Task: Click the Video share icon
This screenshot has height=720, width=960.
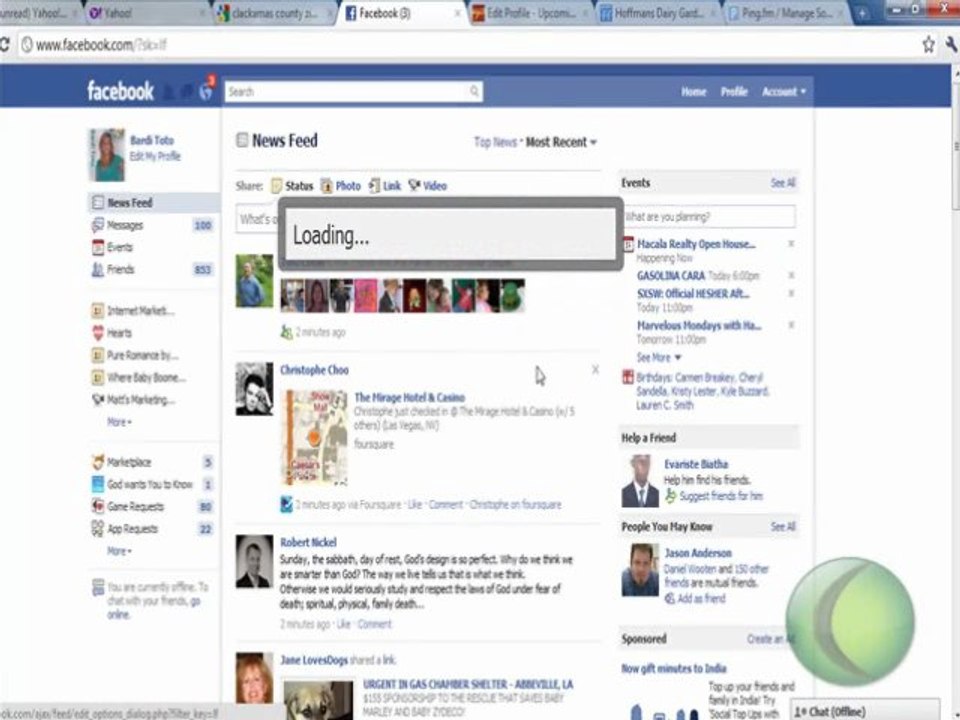Action: pyautogui.click(x=414, y=186)
